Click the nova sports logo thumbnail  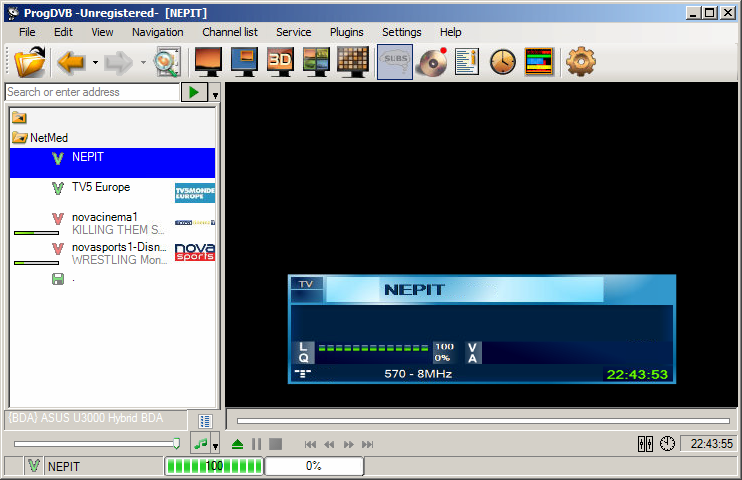point(194,252)
